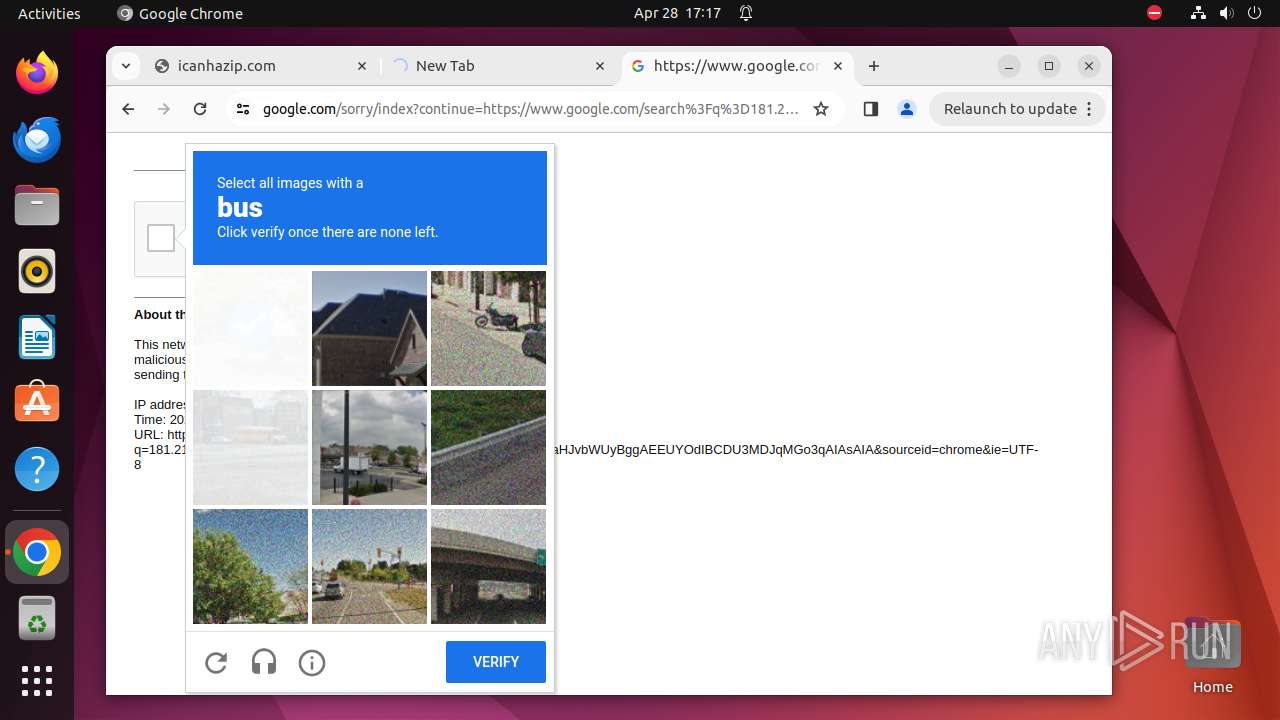Open the power menu icon in top bar
Image resolution: width=1280 pixels, height=720 pixels.
[1254, 13]
